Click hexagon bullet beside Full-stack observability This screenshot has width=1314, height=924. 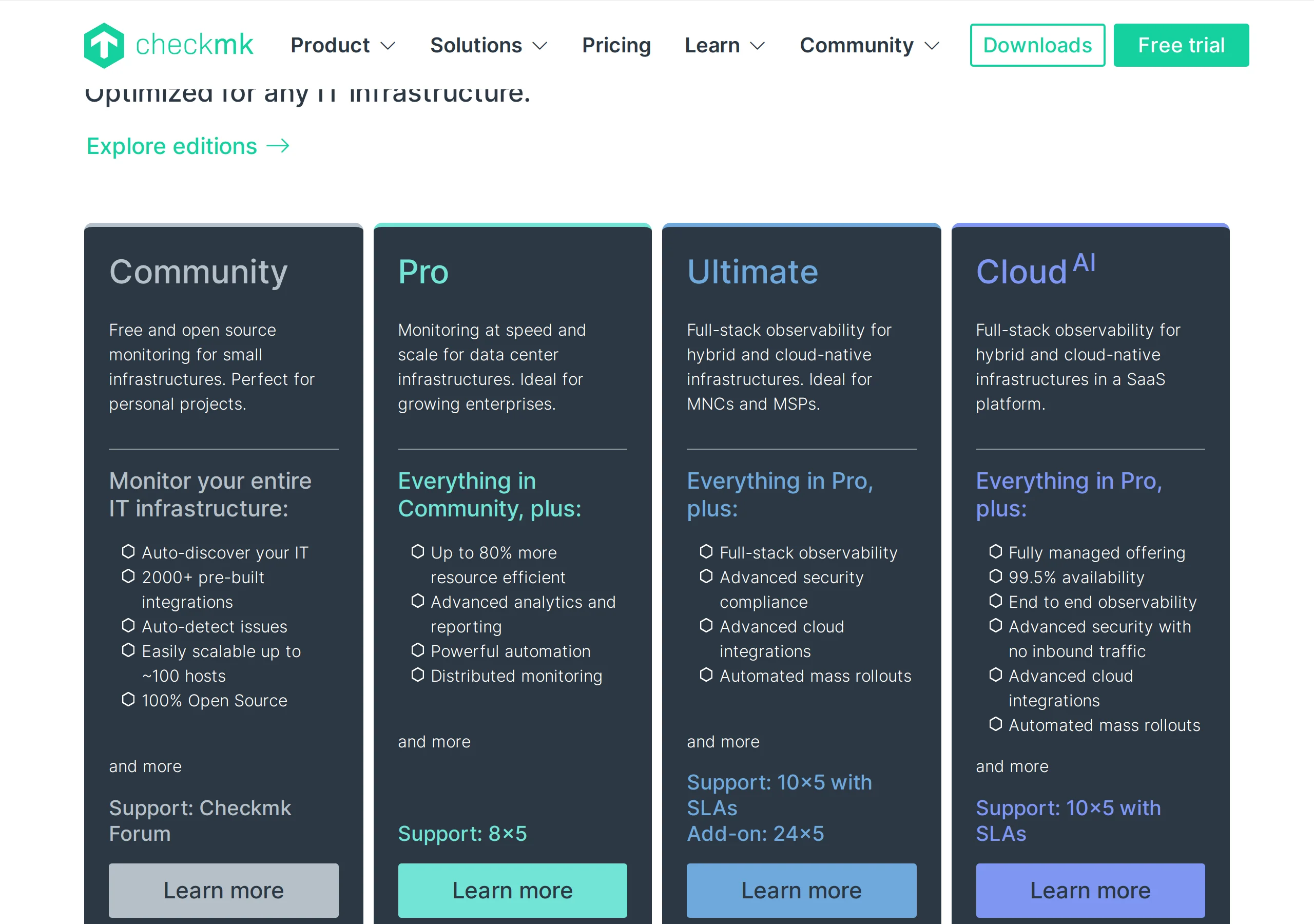pyautogui.click(x=706, y=551)
